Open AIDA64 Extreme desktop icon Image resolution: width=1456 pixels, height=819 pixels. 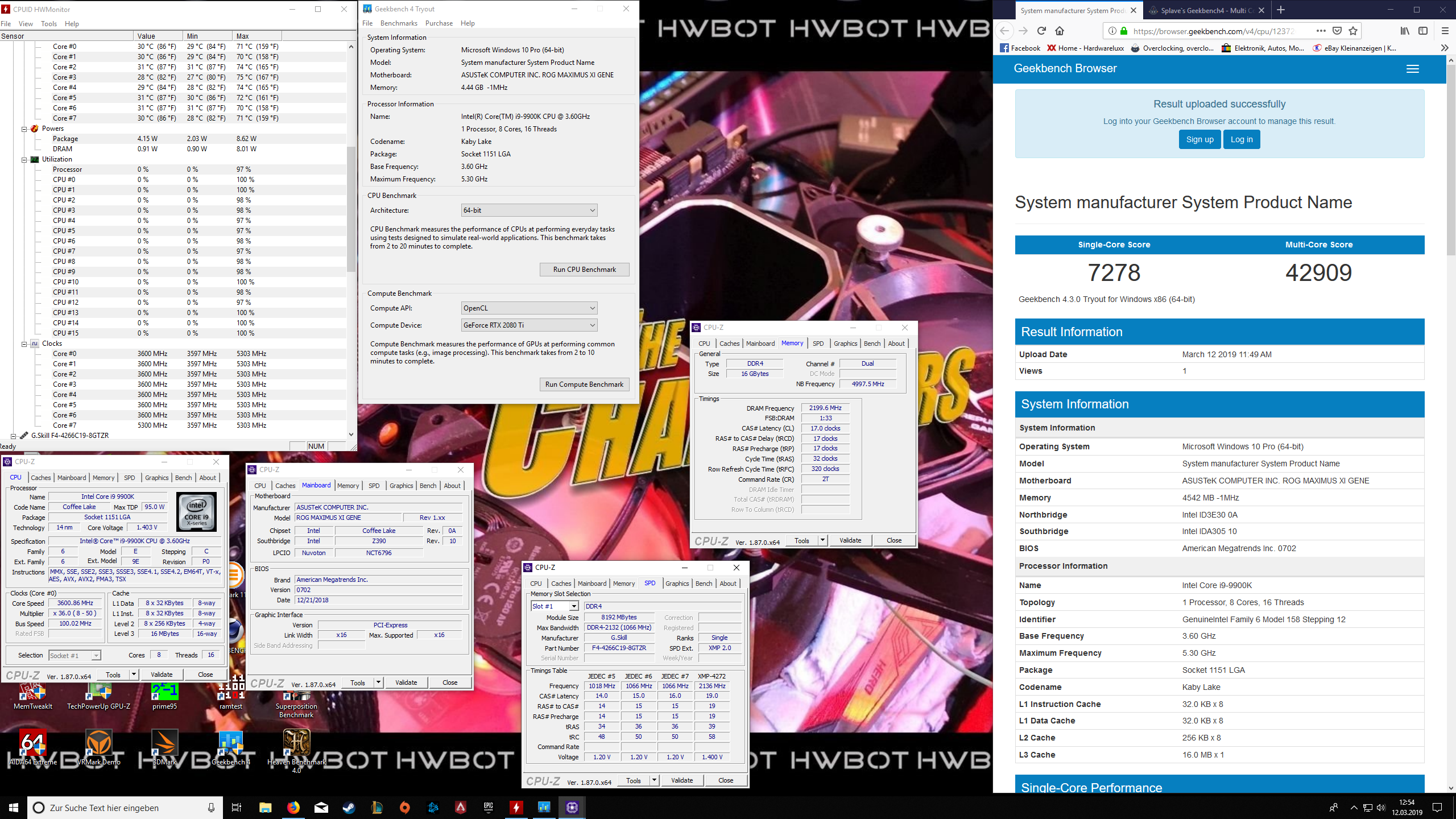click(x=33, y=747)
